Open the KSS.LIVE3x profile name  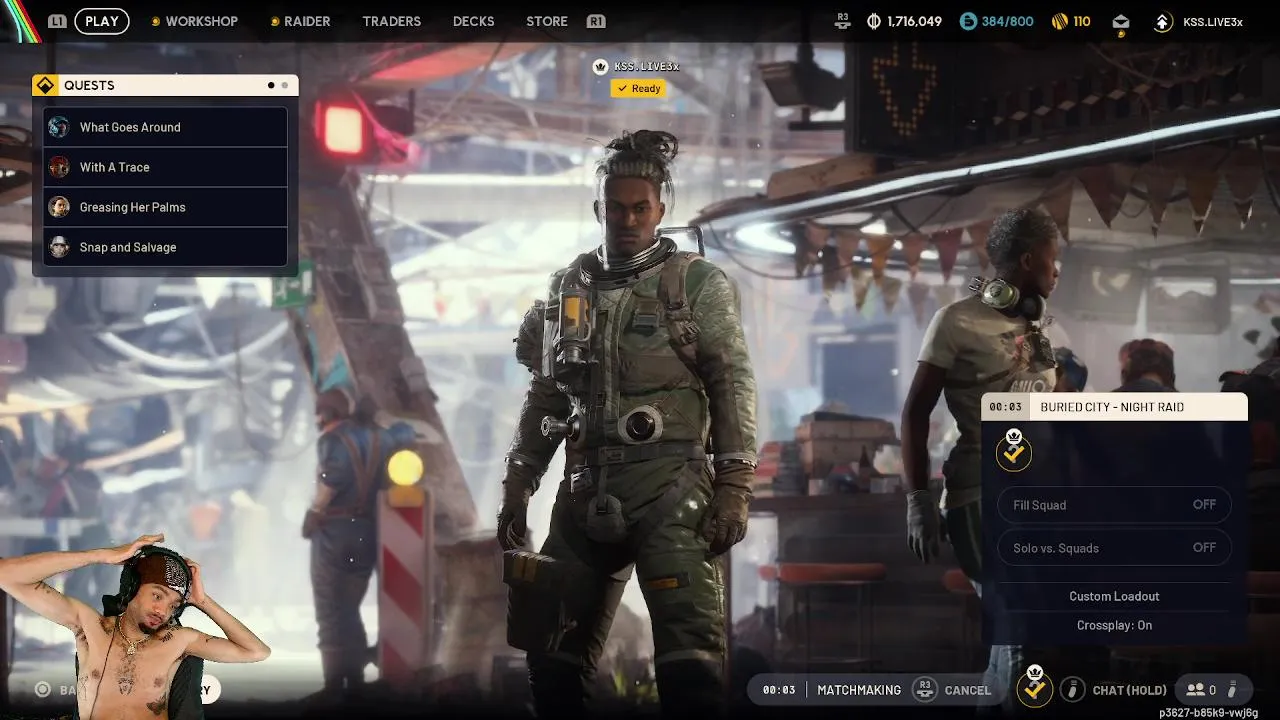[1212, 21]
